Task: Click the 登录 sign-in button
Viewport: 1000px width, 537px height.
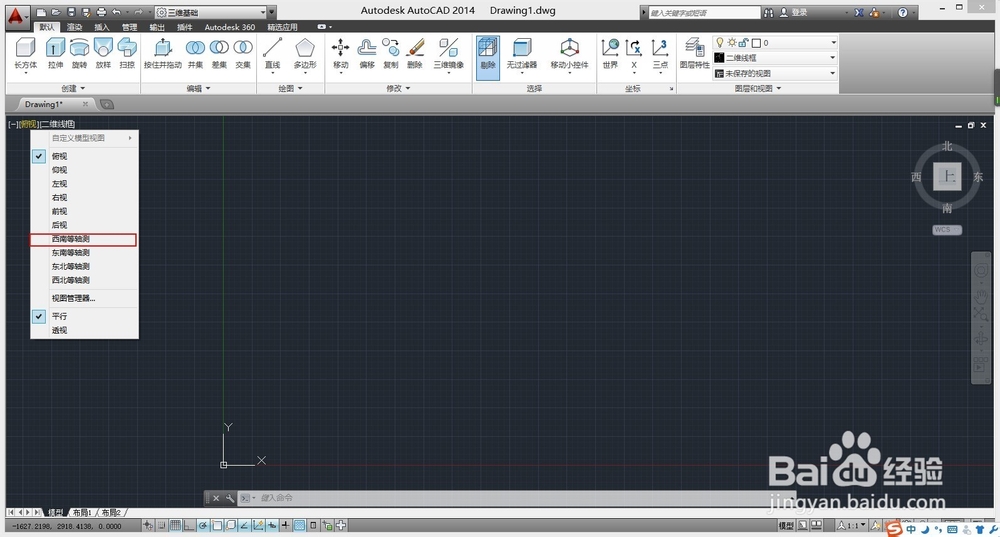Action: (x=795, y=12)
